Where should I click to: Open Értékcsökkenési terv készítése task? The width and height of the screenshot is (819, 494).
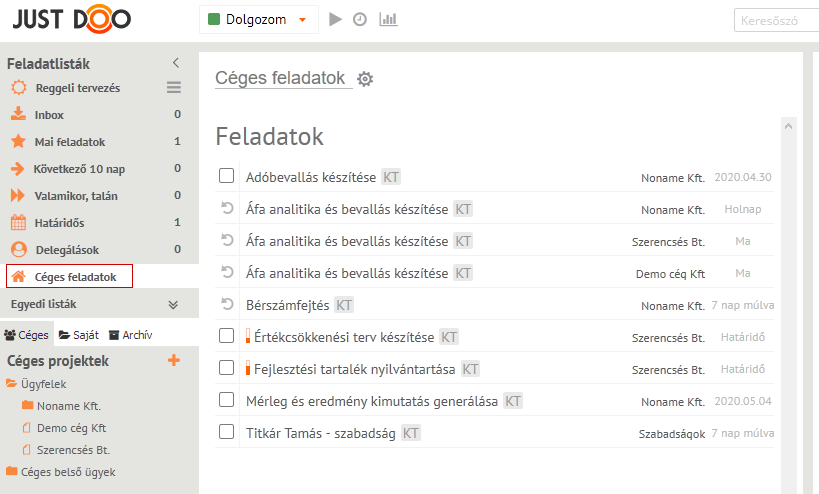point(344,337)
